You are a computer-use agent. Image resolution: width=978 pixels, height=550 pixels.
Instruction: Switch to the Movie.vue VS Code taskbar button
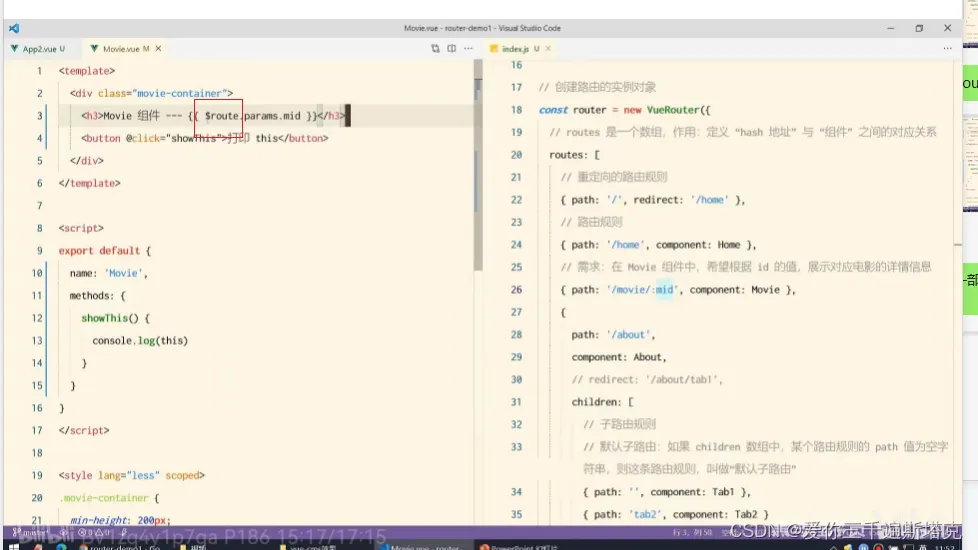[x=424, y=546]
